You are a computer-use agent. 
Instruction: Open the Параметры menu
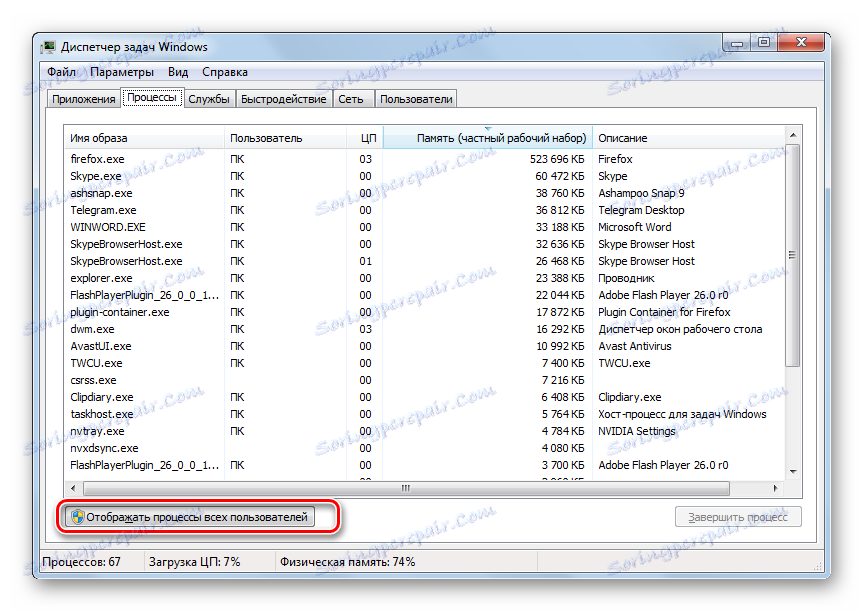coord(122,72)
